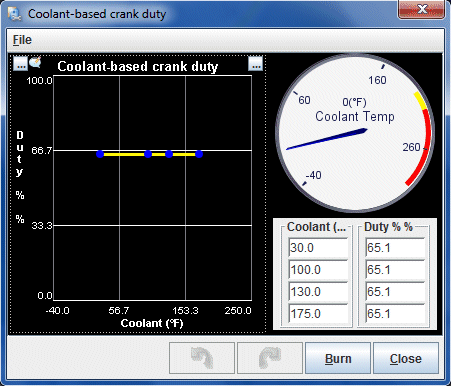Click the Duty field beside 175.0 coolant
The height and width of the screenshot is (386, 451).
click(395, 313)
